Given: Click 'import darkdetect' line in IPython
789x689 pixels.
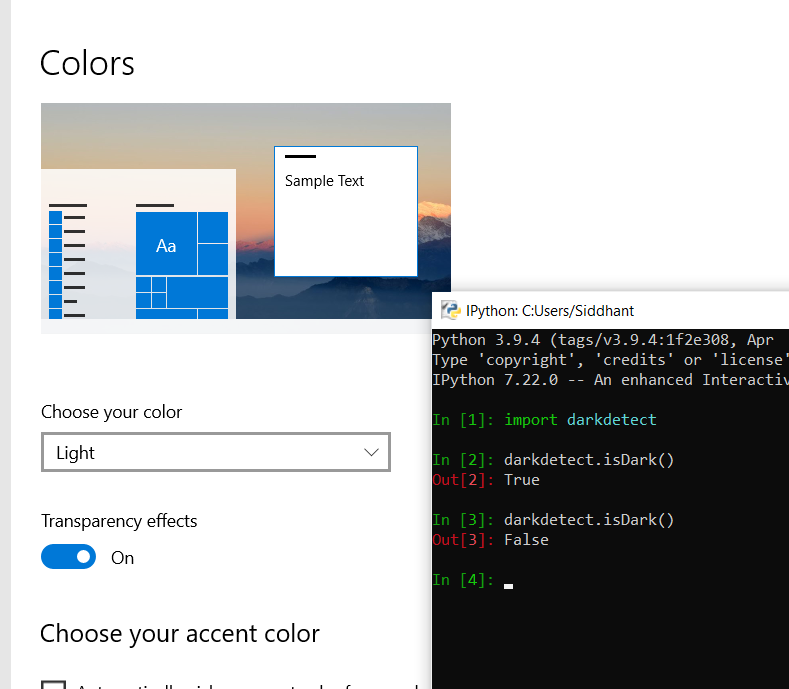Looking at the screenshot, I should coord(544,420).
